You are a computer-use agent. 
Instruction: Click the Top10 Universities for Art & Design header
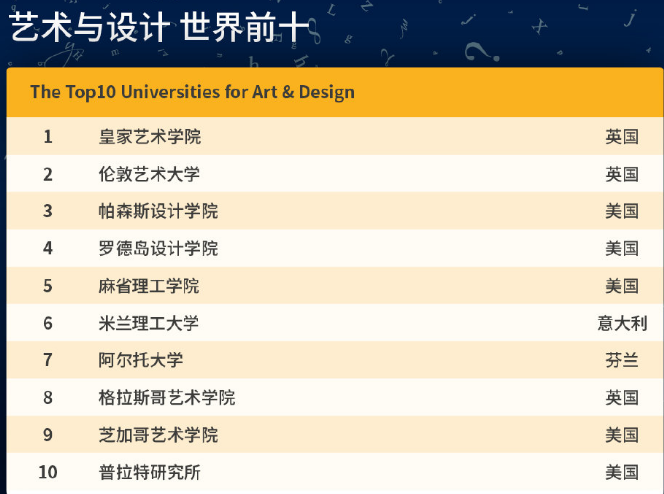coord(192,93)
